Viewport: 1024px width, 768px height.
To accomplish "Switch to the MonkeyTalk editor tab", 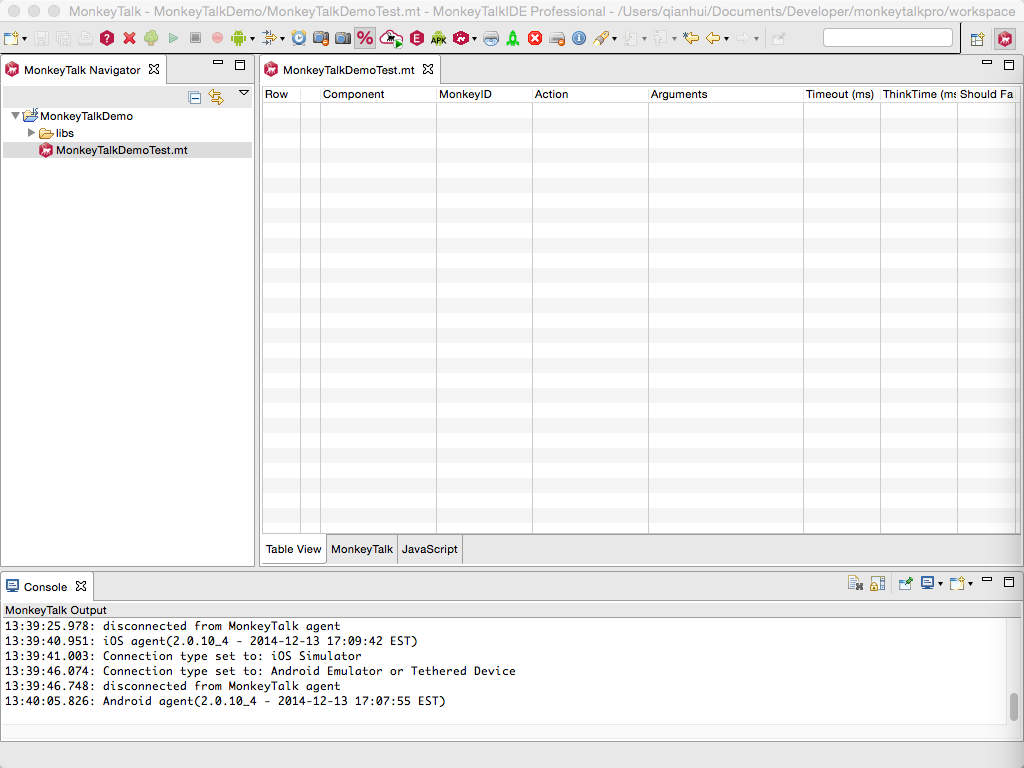I will pyautogui.click(x=362, y=549).
